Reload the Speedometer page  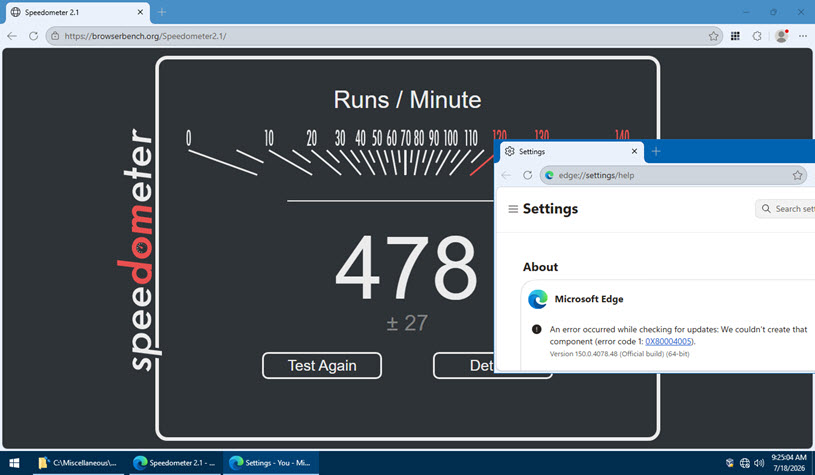point(33,36)
